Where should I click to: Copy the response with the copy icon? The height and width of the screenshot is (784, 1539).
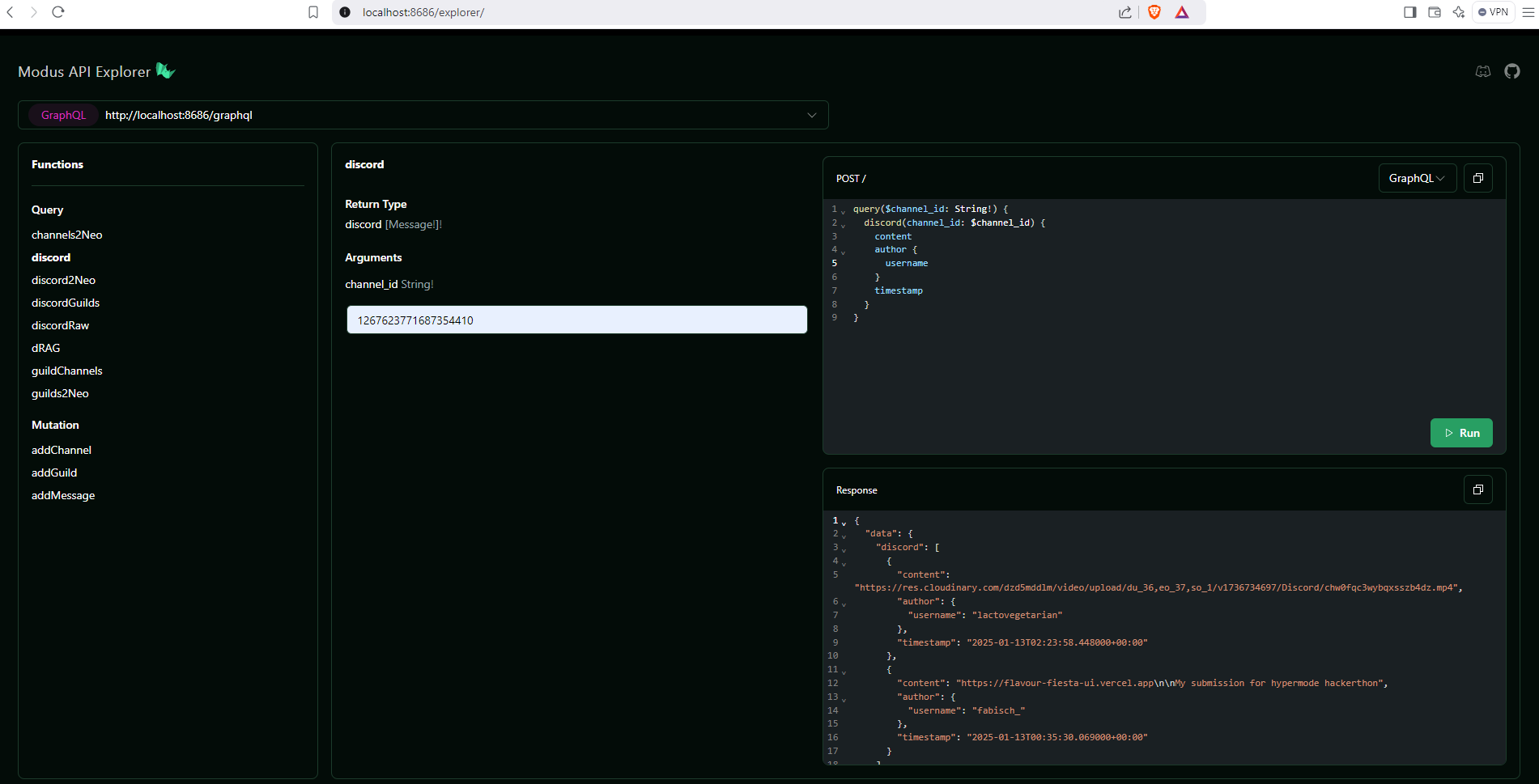click(1477, 489)
